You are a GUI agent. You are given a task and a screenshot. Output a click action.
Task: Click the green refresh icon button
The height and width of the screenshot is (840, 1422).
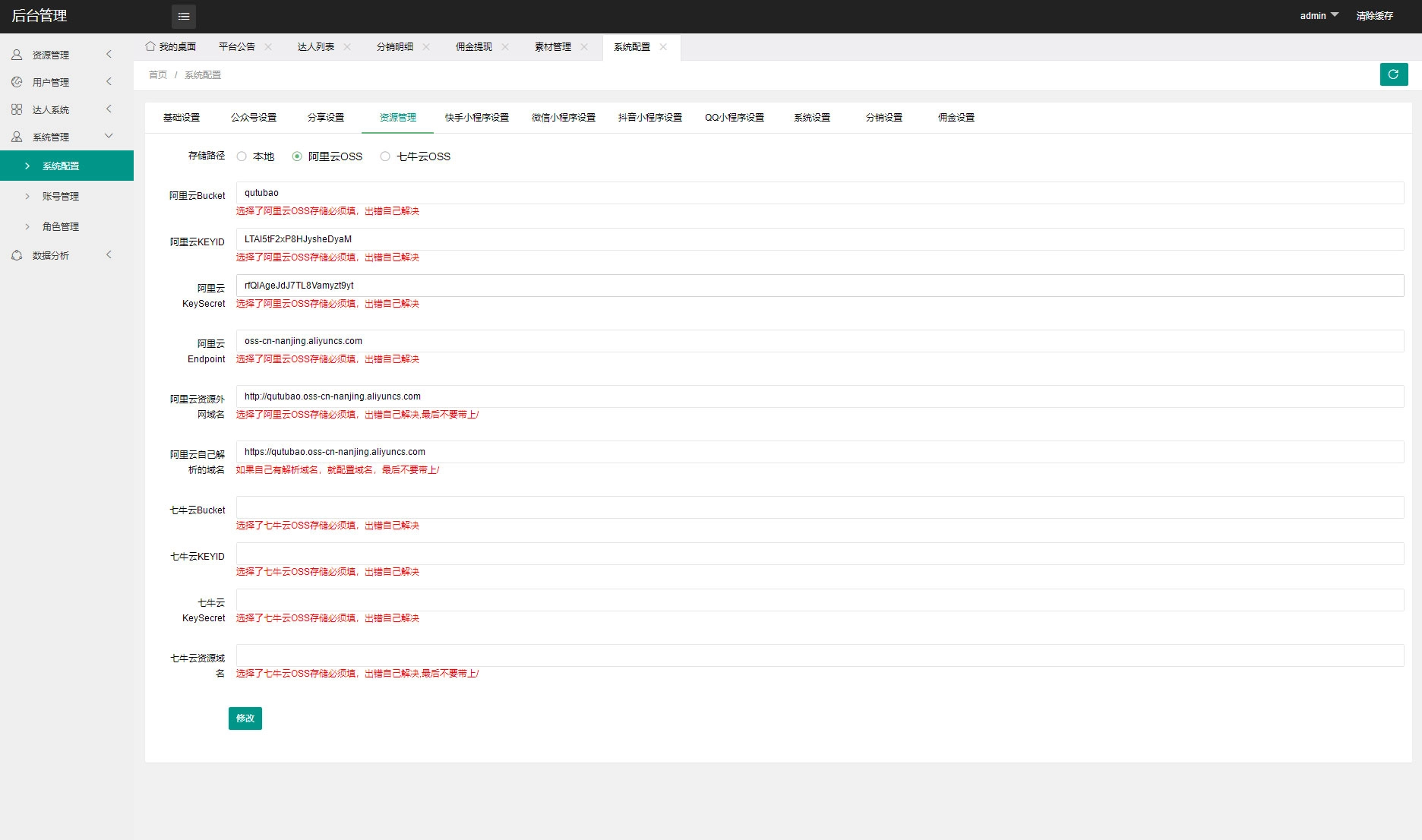(1393, 74)
